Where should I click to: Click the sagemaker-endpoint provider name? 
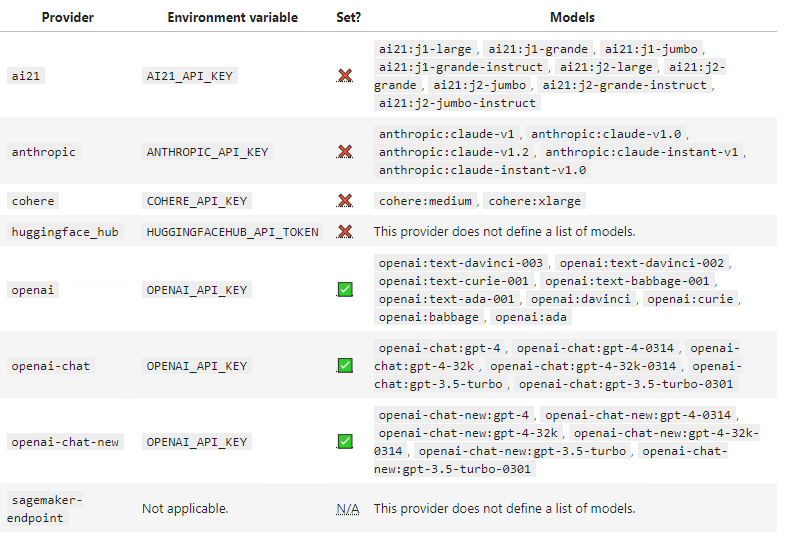[47, 509]
